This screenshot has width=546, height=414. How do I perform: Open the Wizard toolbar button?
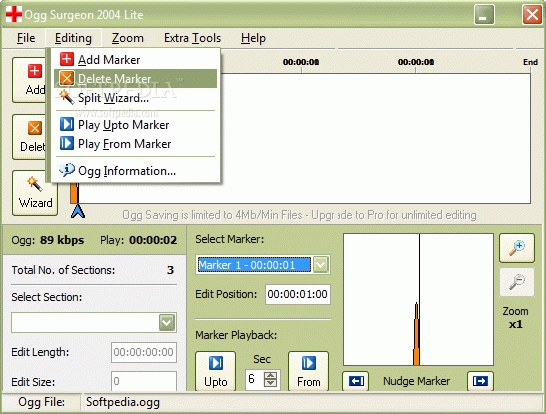click(x=35, y=193)
